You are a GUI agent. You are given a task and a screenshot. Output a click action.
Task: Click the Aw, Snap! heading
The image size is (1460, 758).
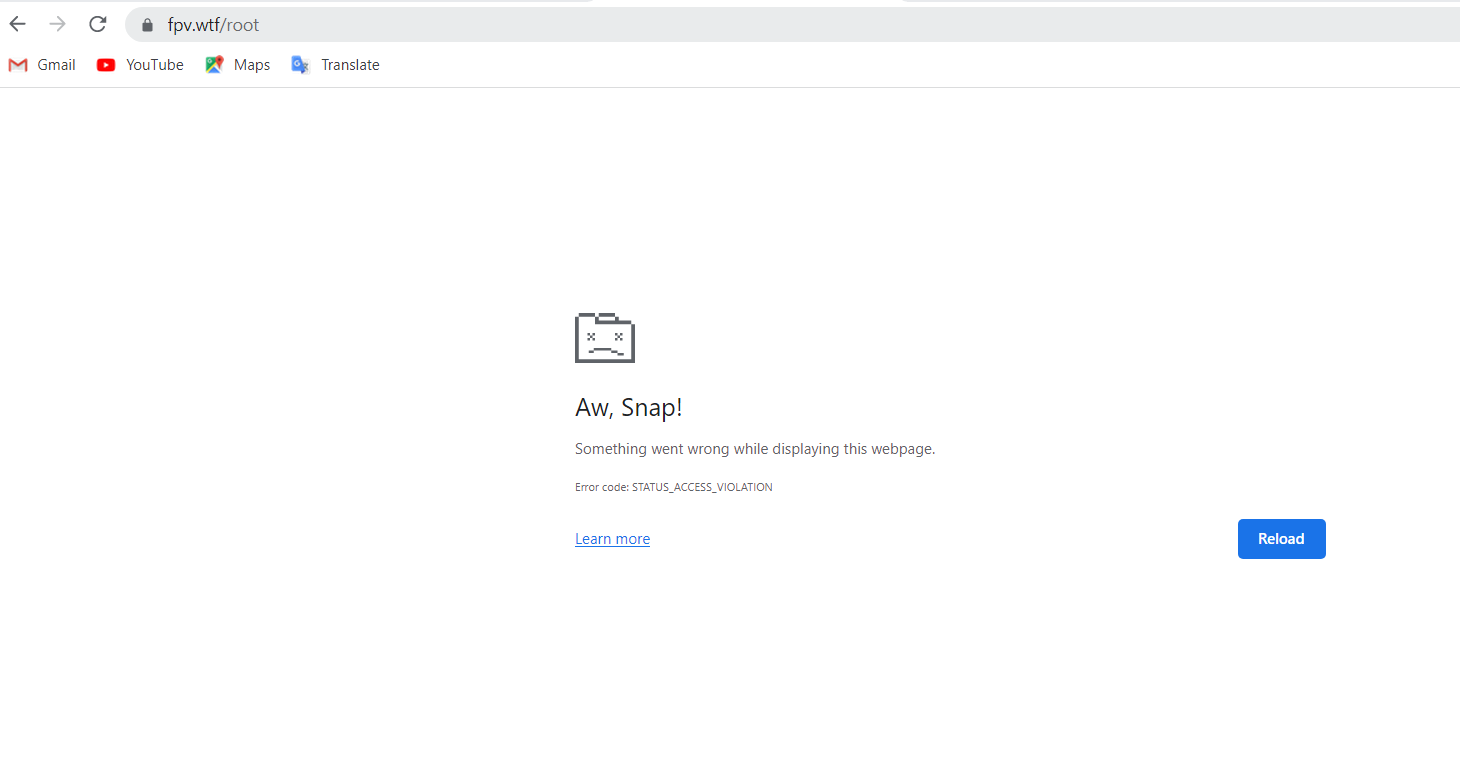628,407
